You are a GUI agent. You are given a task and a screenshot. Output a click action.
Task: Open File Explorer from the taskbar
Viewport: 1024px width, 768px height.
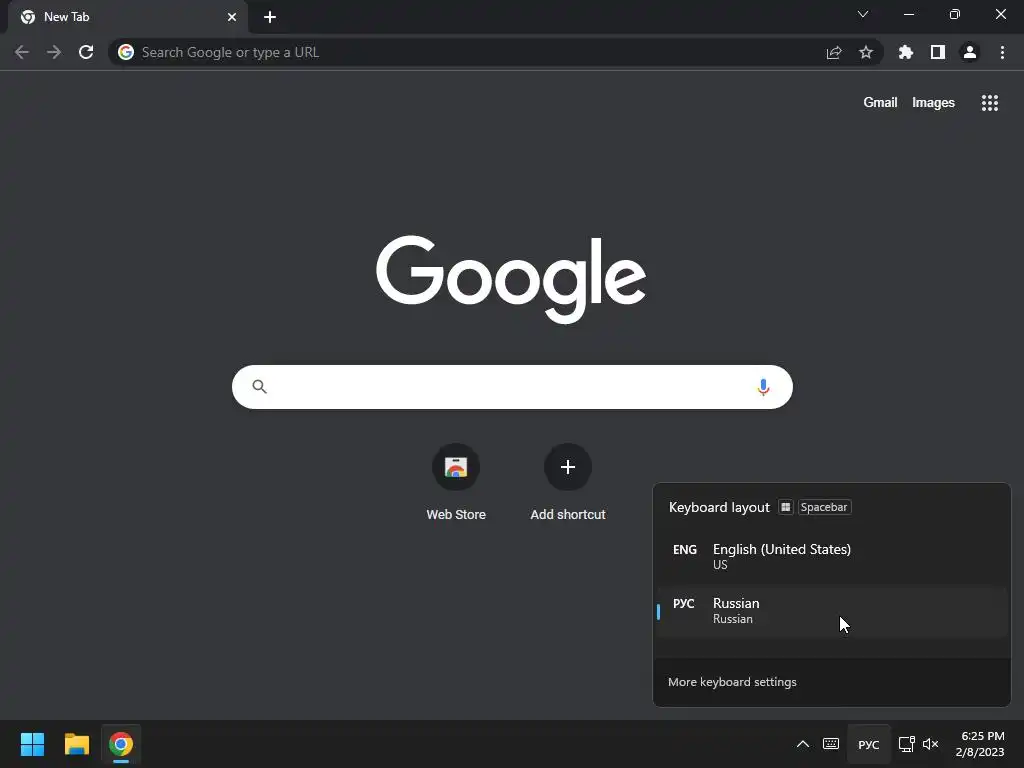[x=76, y=744]
